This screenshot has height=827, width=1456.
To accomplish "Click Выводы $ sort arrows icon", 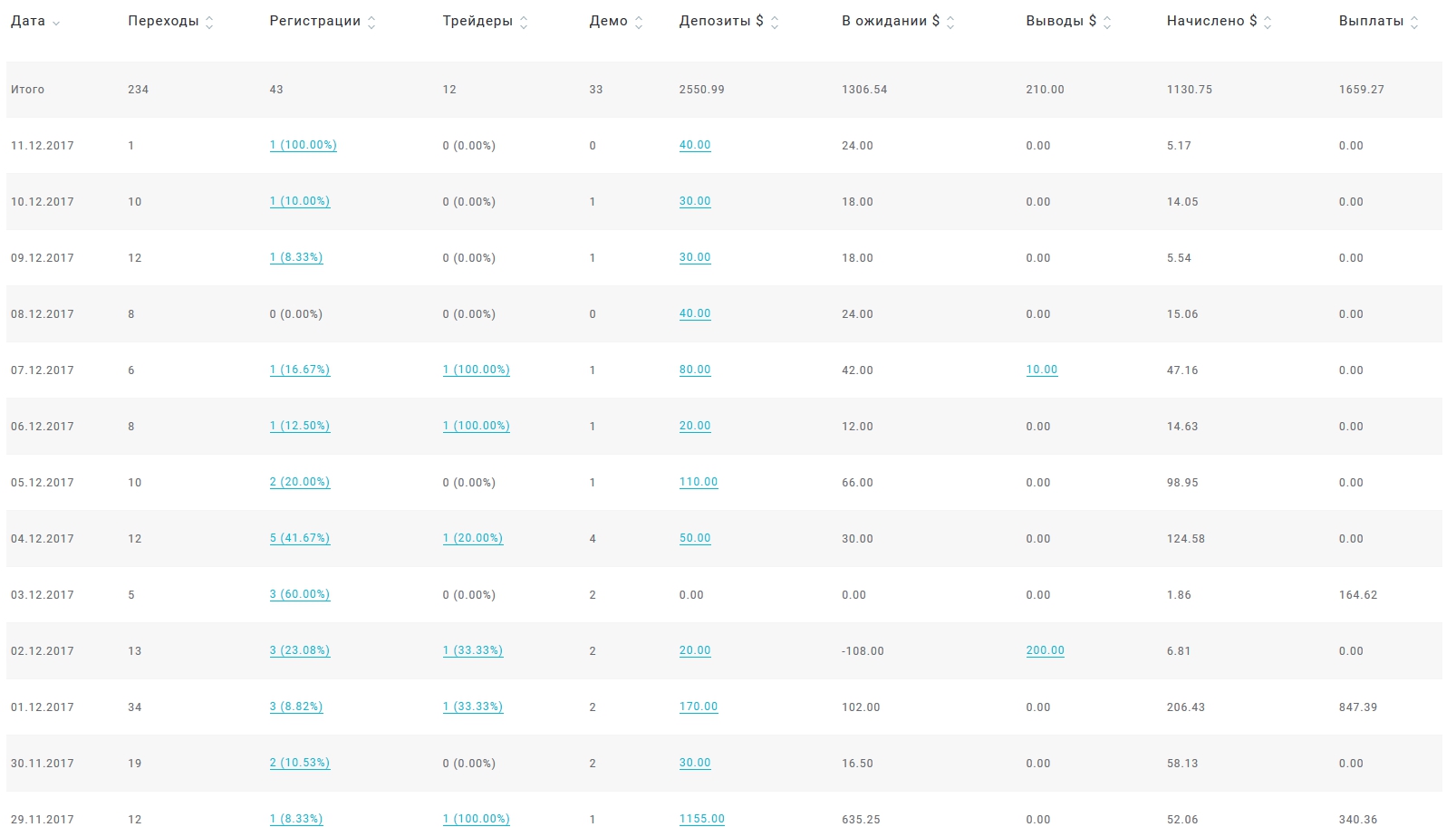I will click(x=1107, y=23).
